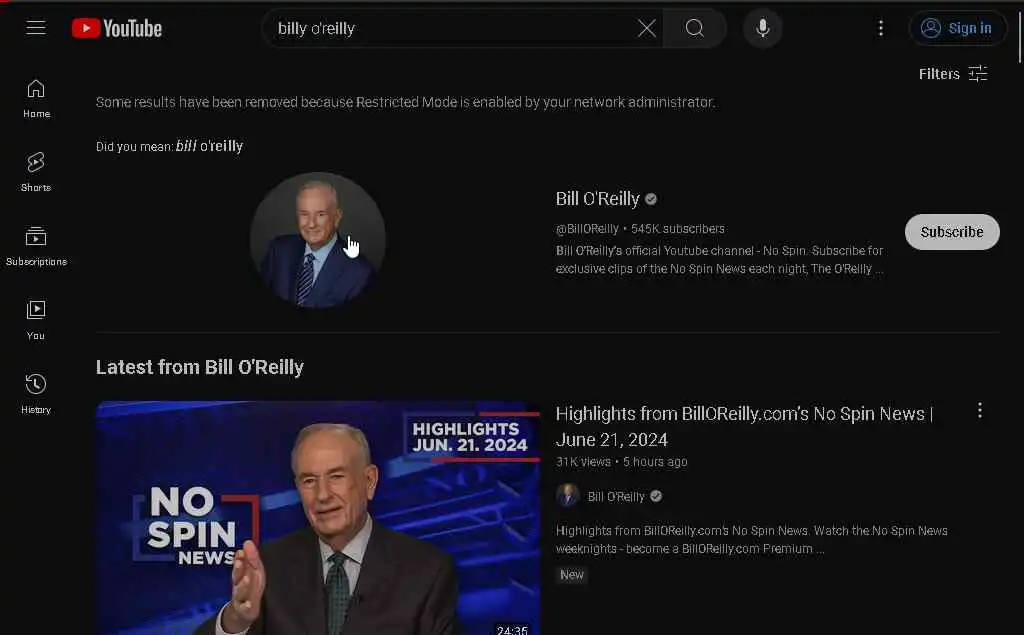The height and width of the screenshot is (635, 1024).
Task: Open Subscriptions in the sidebar
Action: point(36,246)
